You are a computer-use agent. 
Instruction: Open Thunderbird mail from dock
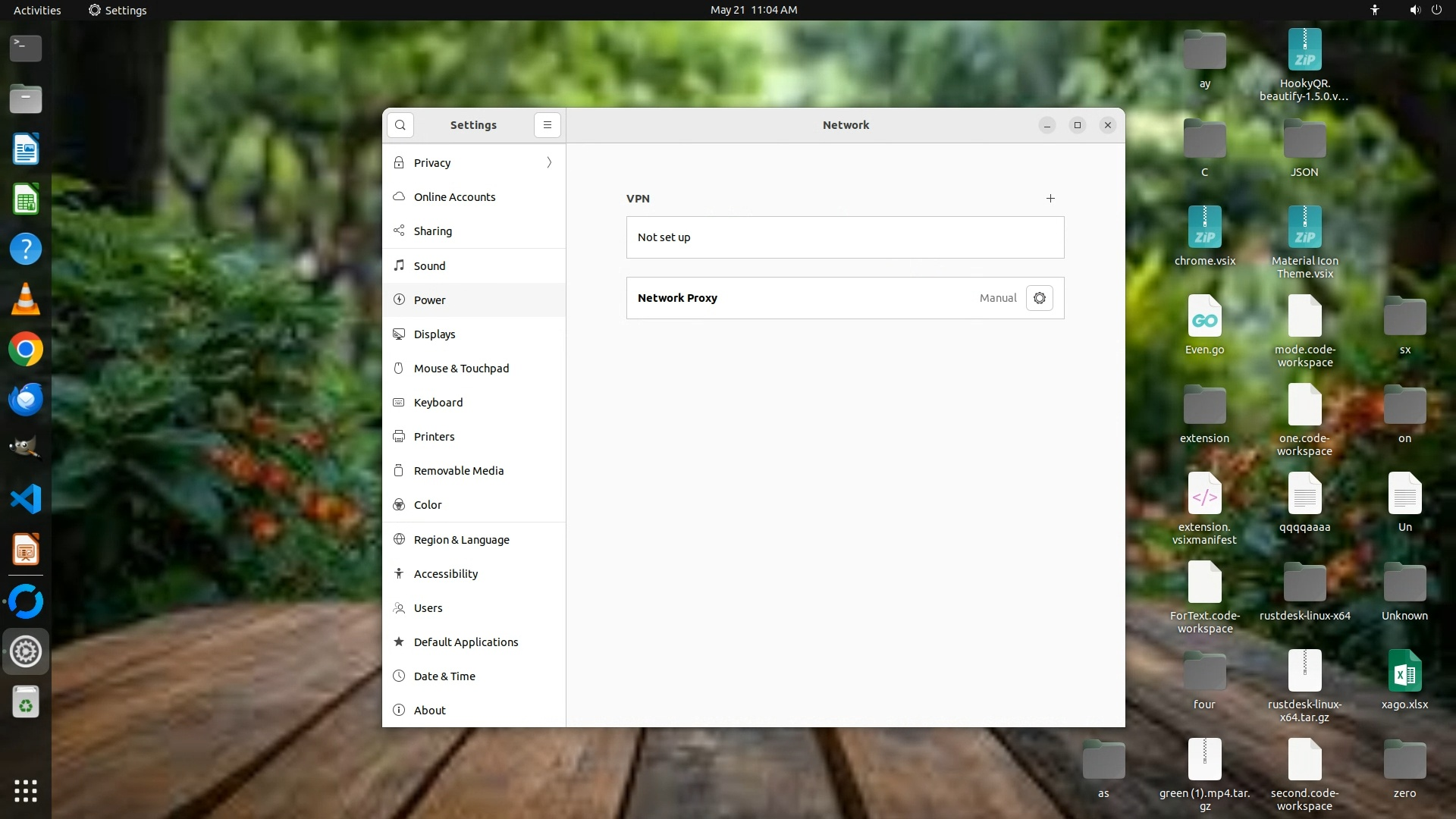click(x=25, y=400)
